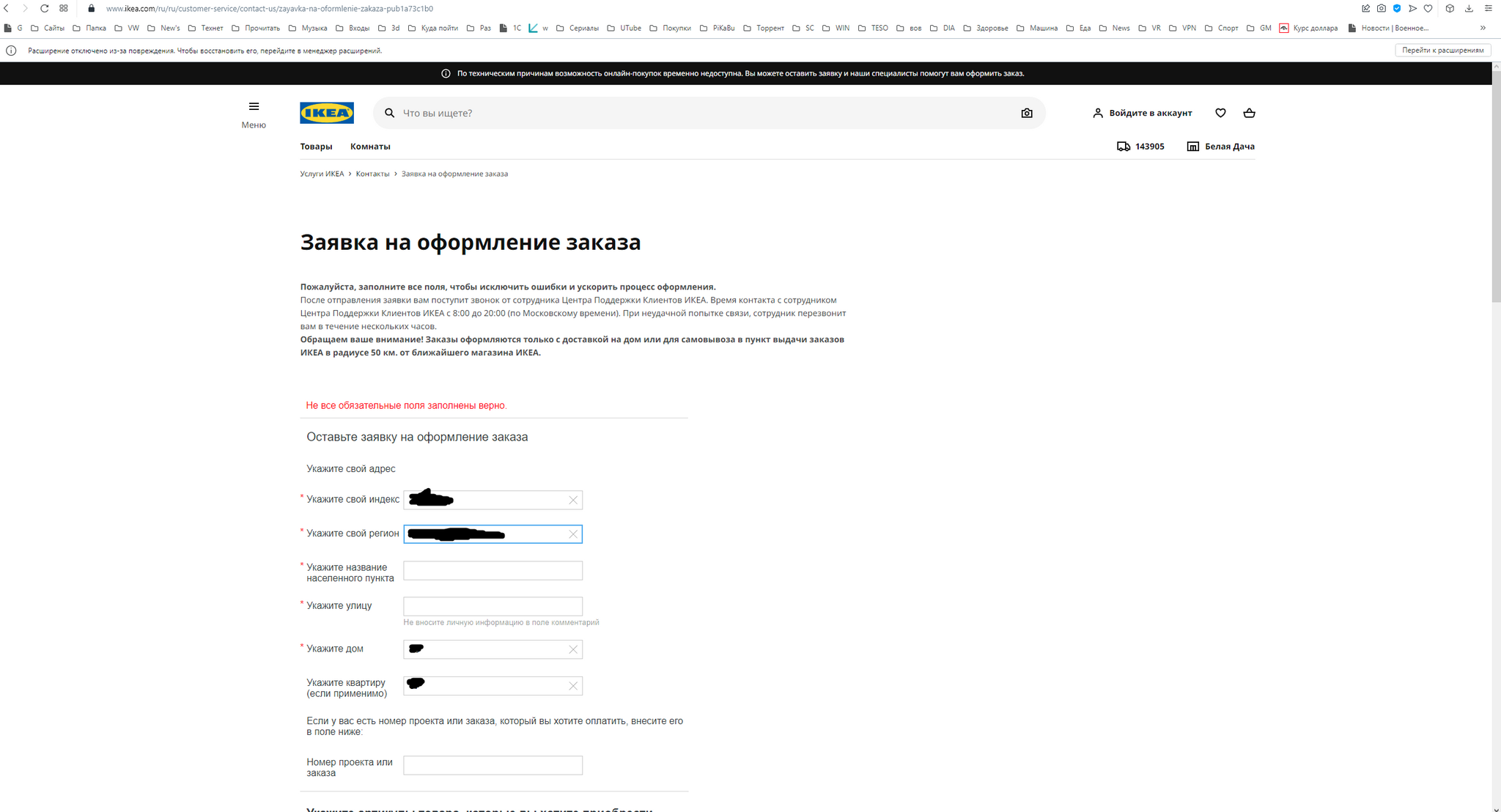Go back with the browser back arrow

click(7, 9)
